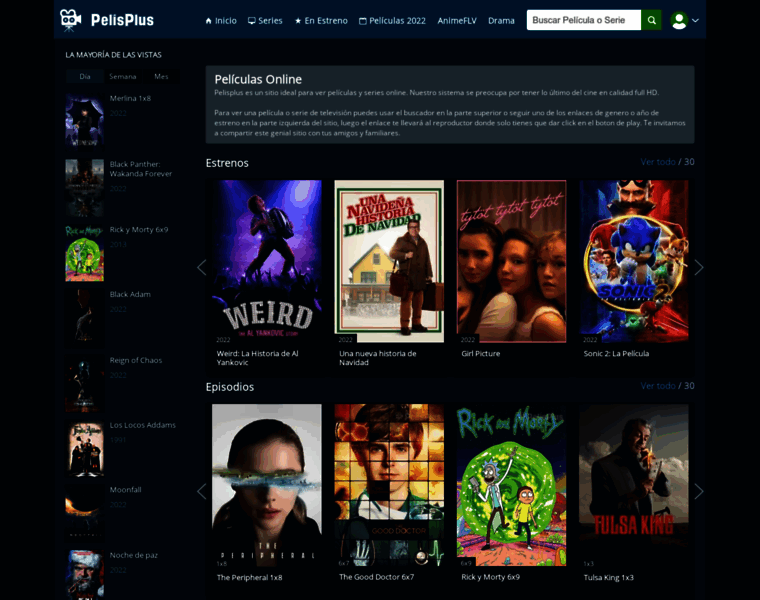Screen dimensions: 760x600
Task: Open the Girl Picture poster
Action: tap(511, 261)
